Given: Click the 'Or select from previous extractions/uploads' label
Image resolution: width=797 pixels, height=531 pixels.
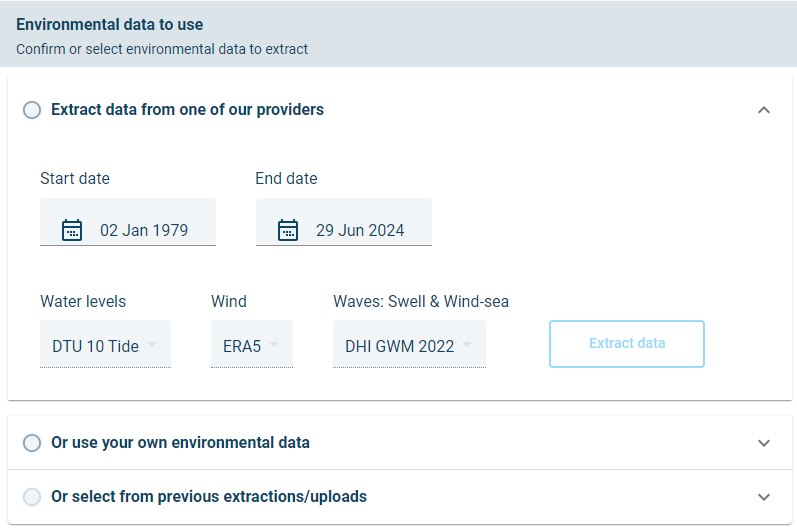Looking at the screenshot, I should point(209,497).
